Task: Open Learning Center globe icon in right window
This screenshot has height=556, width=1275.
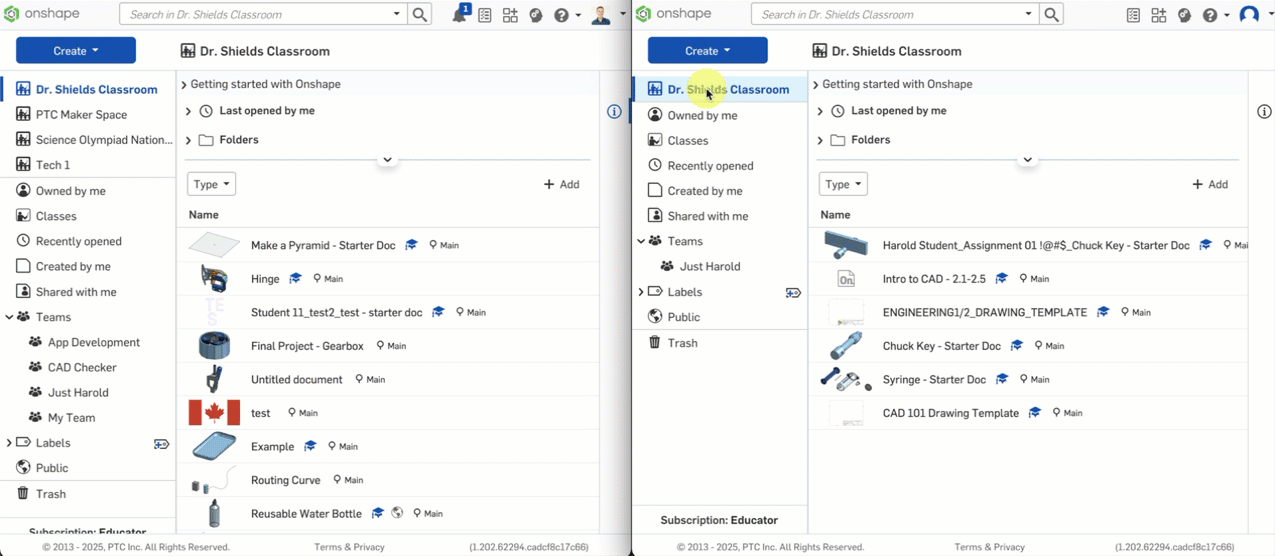Action: click(1185, 15)
